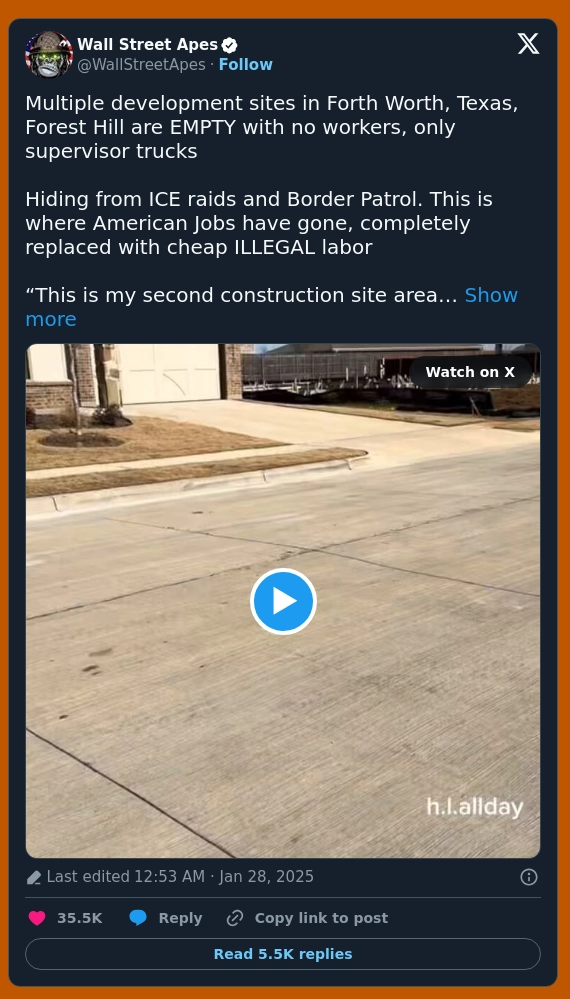
Task: Click the Wall Street Apes display name
Action: tap(148, 45)
